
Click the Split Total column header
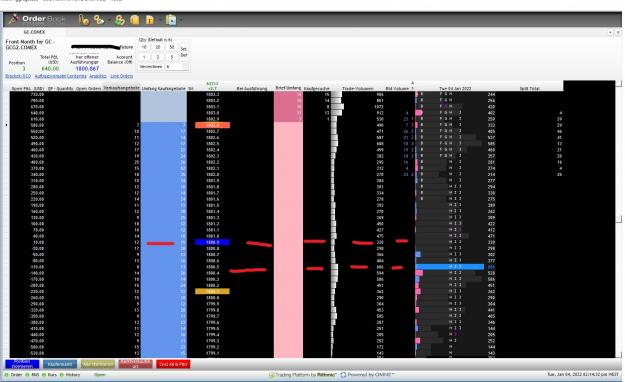(530, 89)
